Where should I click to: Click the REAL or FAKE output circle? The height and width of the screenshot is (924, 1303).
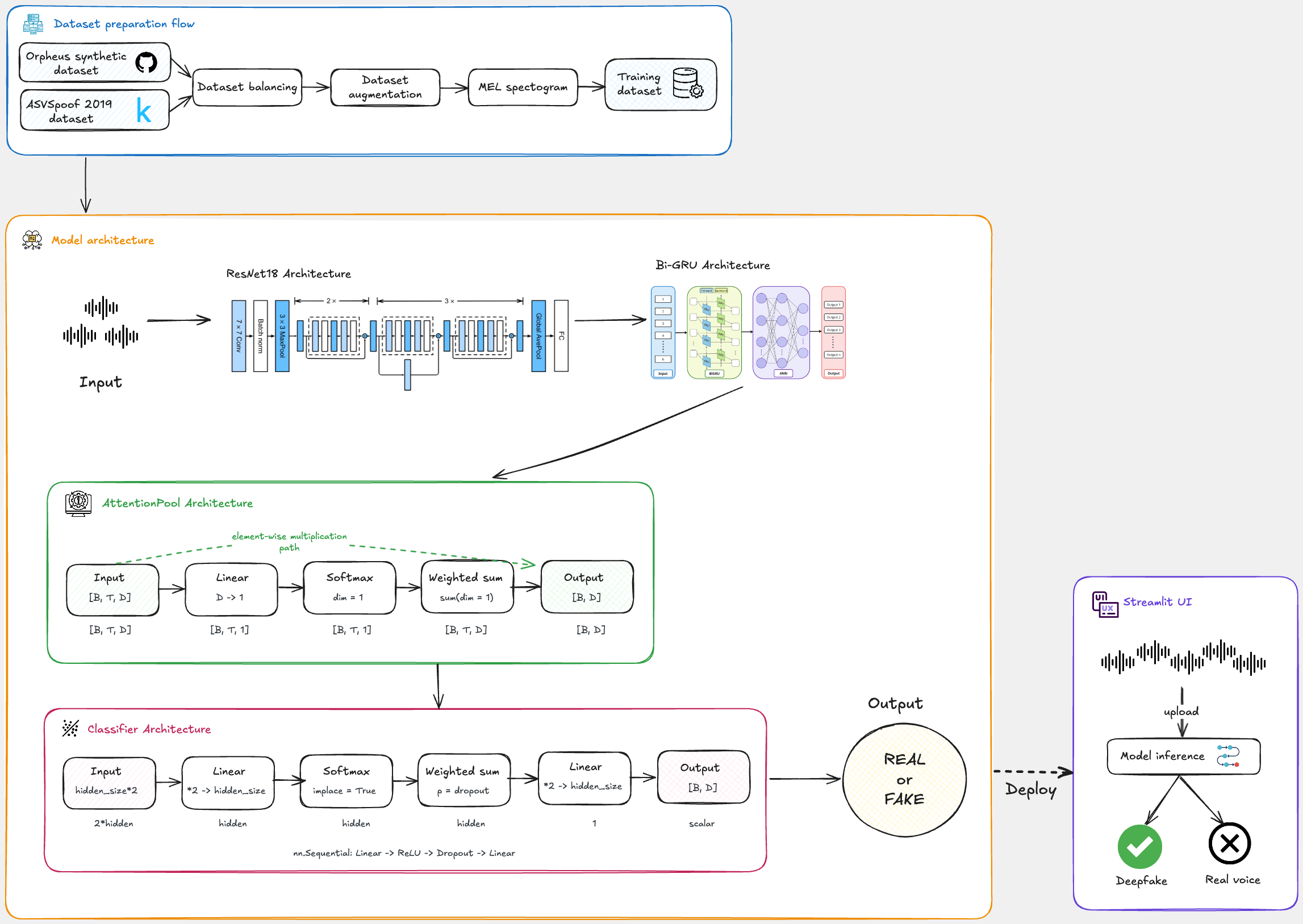click(x=904, y=780)
